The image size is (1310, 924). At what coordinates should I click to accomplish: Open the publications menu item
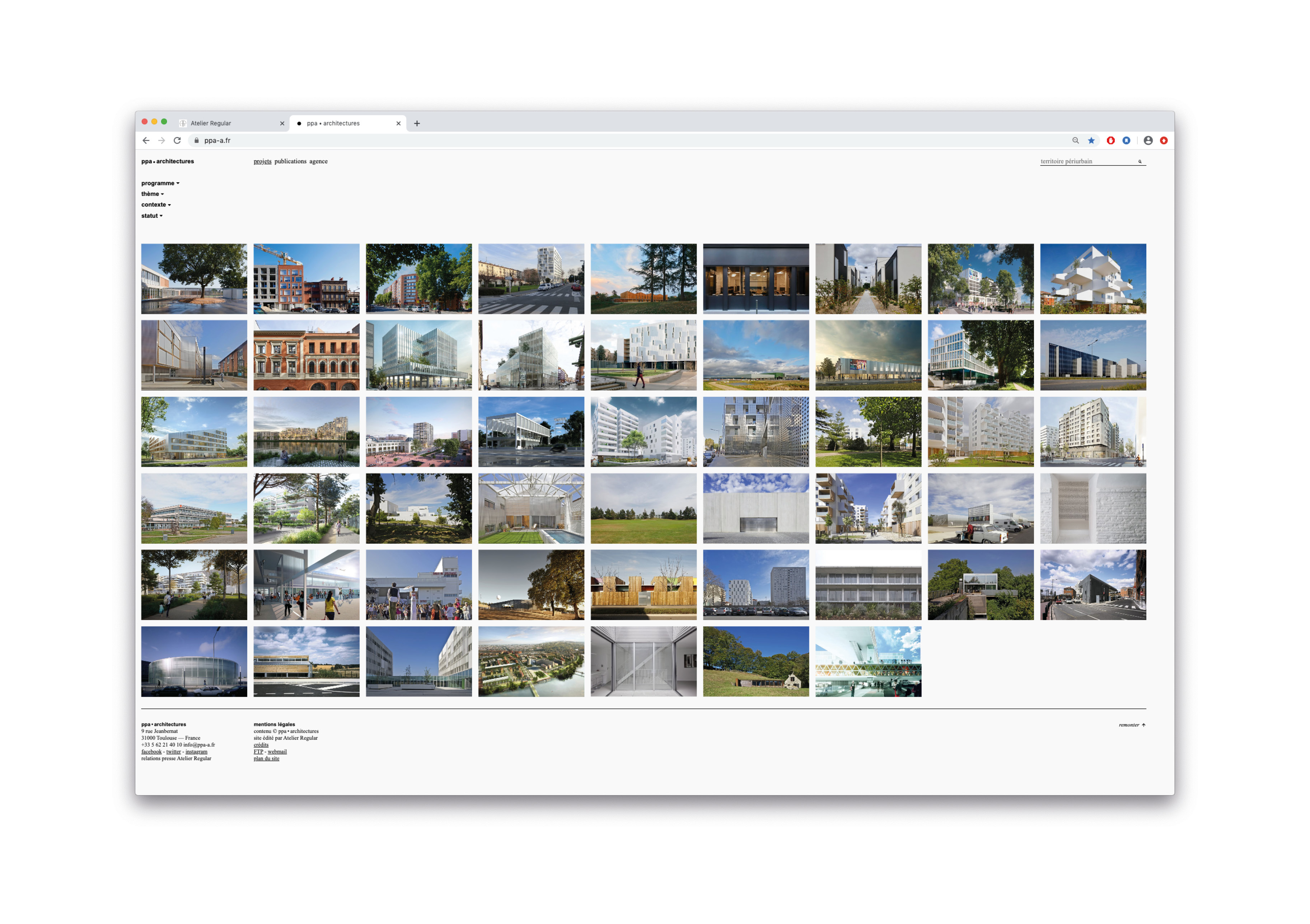click(290, 161)
